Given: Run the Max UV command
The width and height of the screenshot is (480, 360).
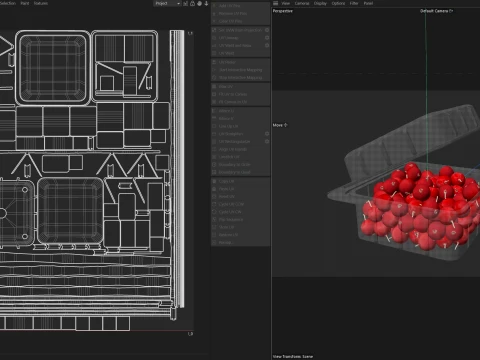Looking at the screenshot, I should 240,86.
